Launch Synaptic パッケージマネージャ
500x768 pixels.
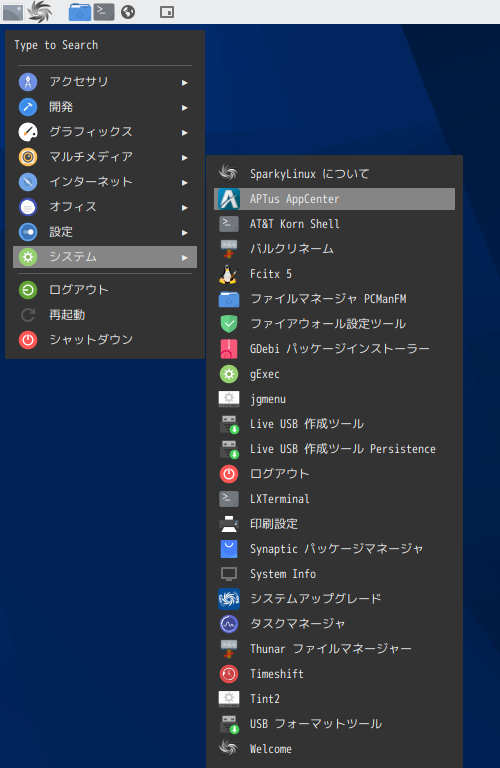(334, 549)
